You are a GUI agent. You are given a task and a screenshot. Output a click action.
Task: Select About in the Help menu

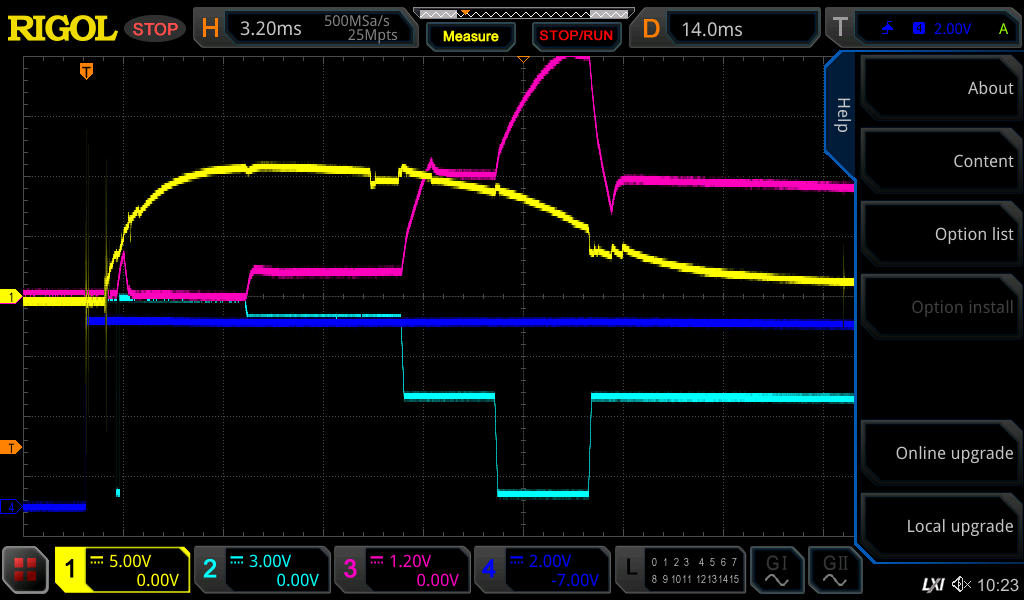pos(940,88)
